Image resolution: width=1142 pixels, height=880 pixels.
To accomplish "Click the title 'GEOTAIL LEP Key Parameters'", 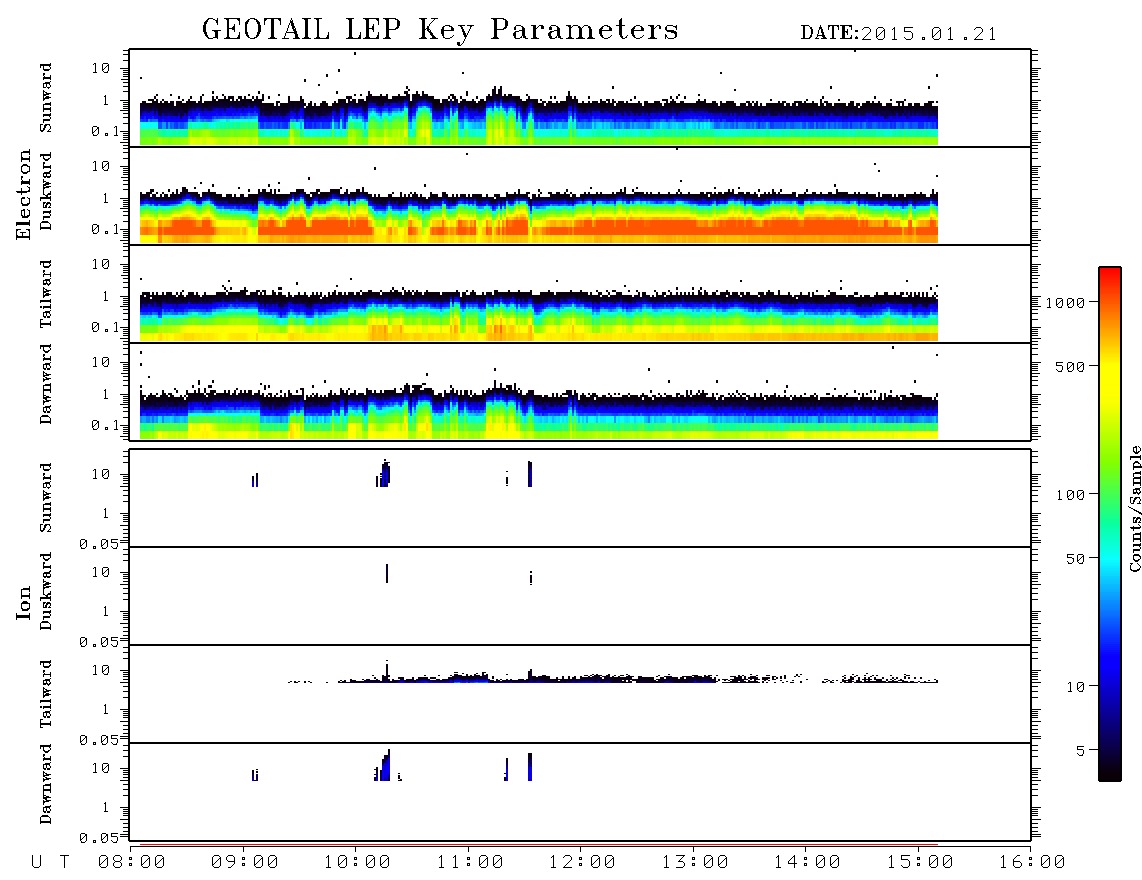I will pyautogui.click(x=440, y=31).
